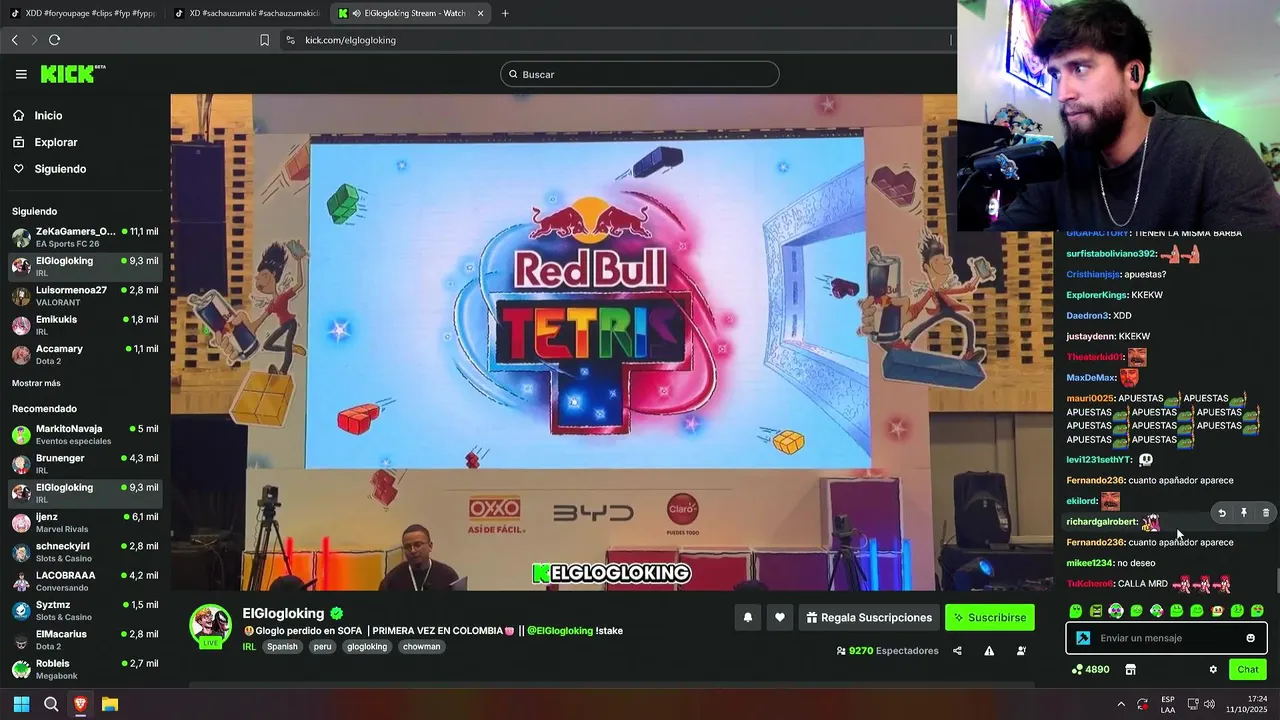The height and width of the screenshot is (720, 1280).
Task: Click the ESP LAA language indicator
Action: (x=1168, y=704)
